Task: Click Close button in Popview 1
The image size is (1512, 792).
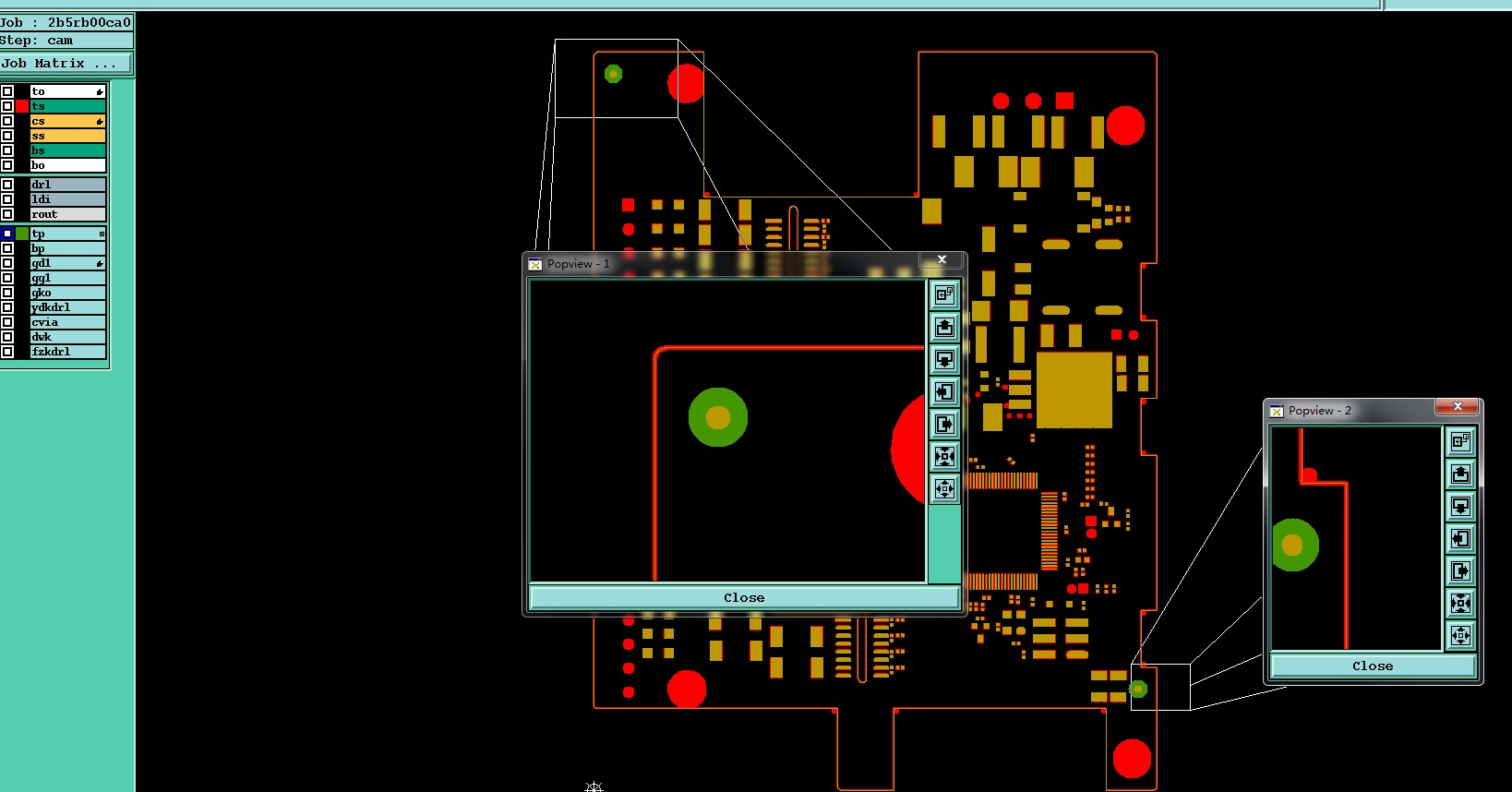Action: [x=744, y=597]
